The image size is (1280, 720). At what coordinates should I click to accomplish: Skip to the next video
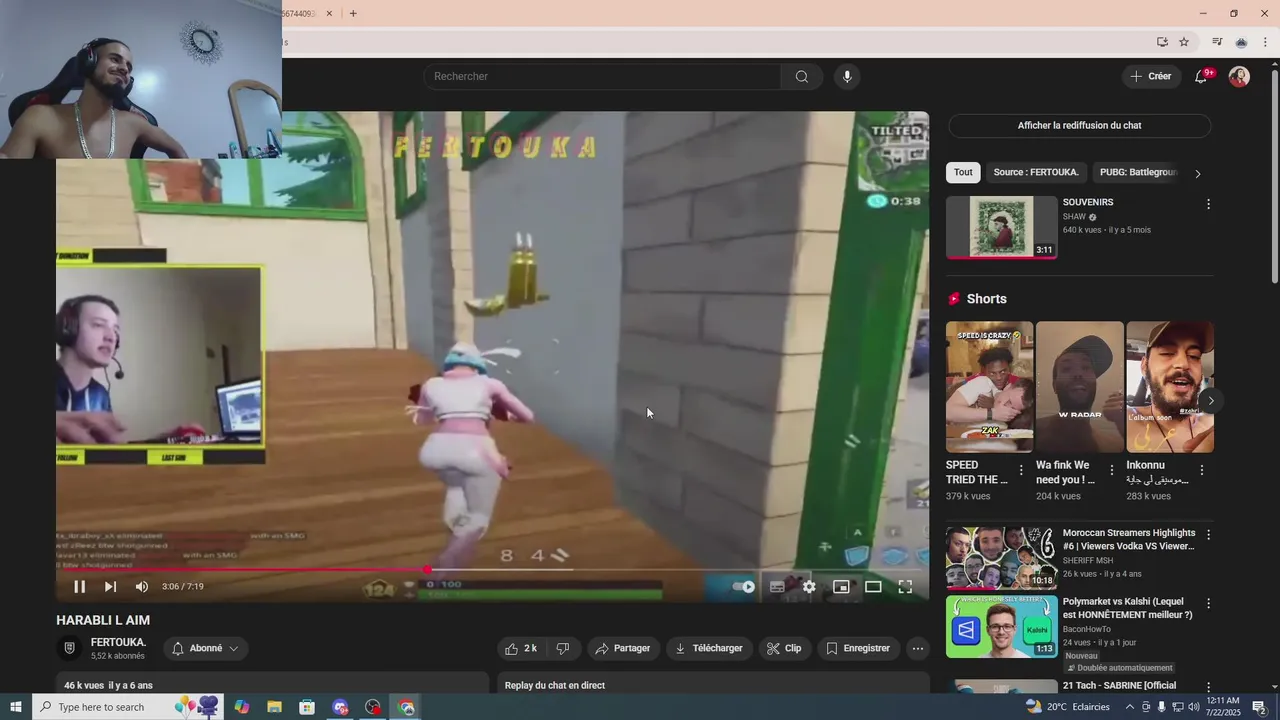pyautogui.click(x=110, y=587)
